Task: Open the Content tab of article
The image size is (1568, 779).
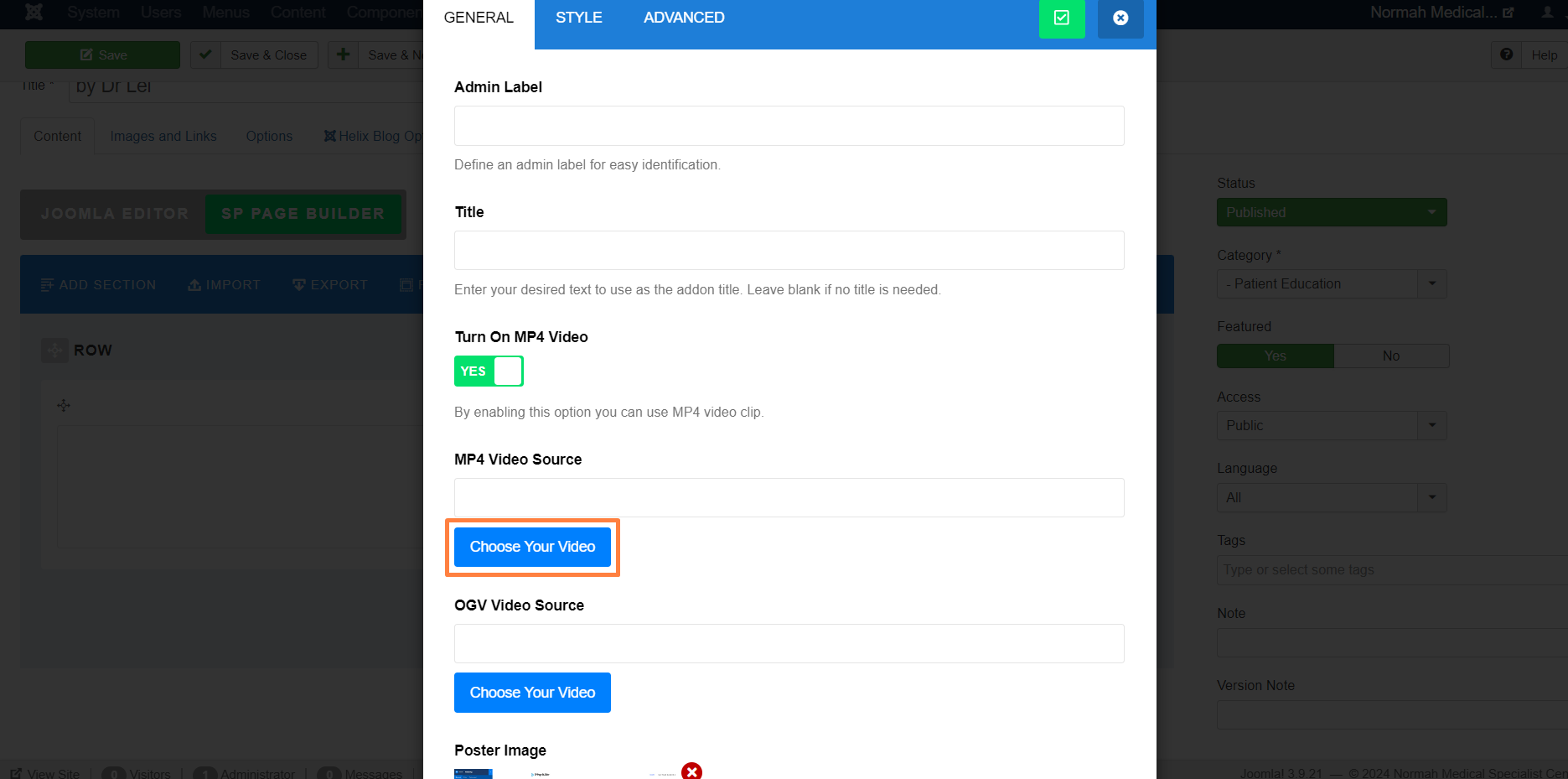Action: [57, 136]
